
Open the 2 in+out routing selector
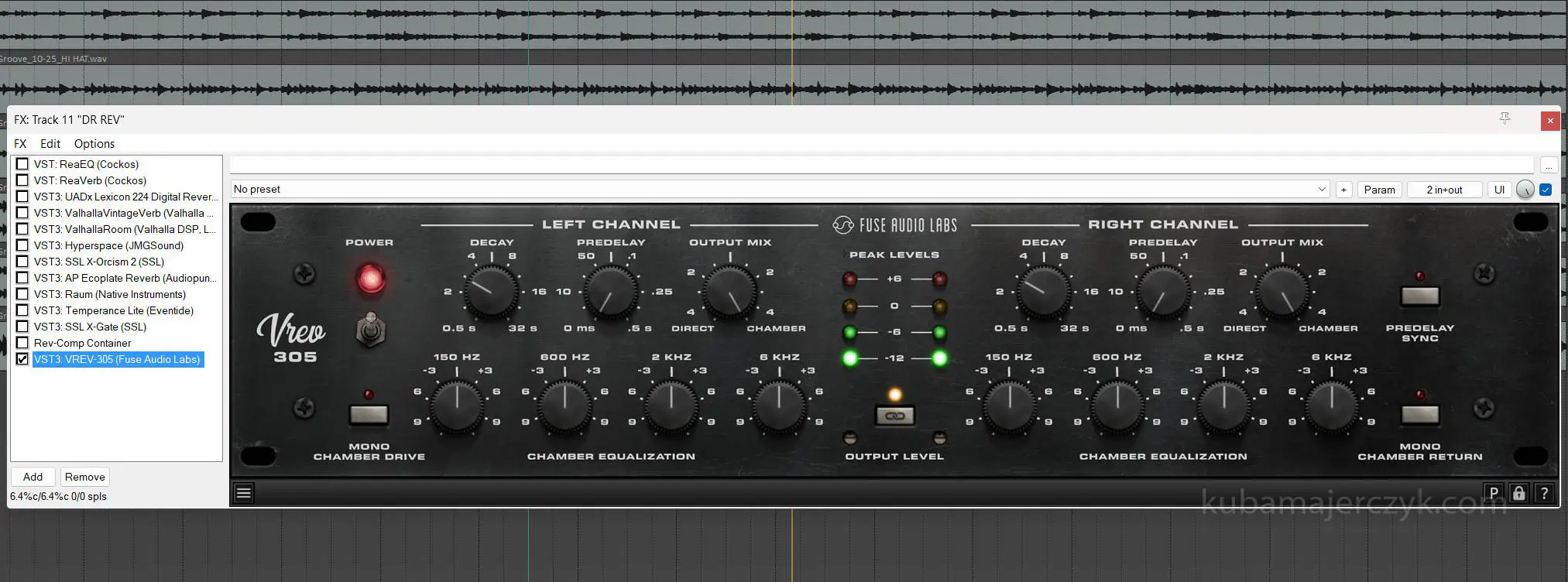click(1444, 190)
